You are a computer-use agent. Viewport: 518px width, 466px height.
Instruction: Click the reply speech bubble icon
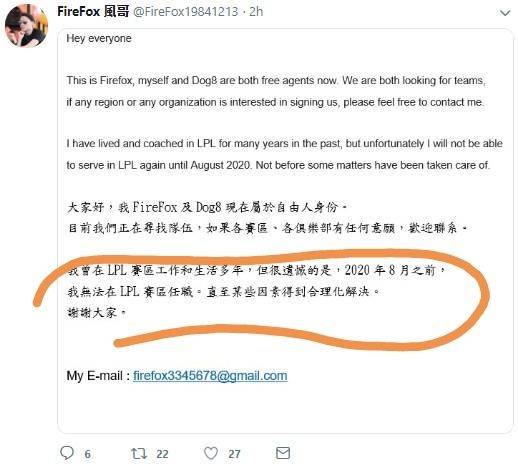(67, 453)
